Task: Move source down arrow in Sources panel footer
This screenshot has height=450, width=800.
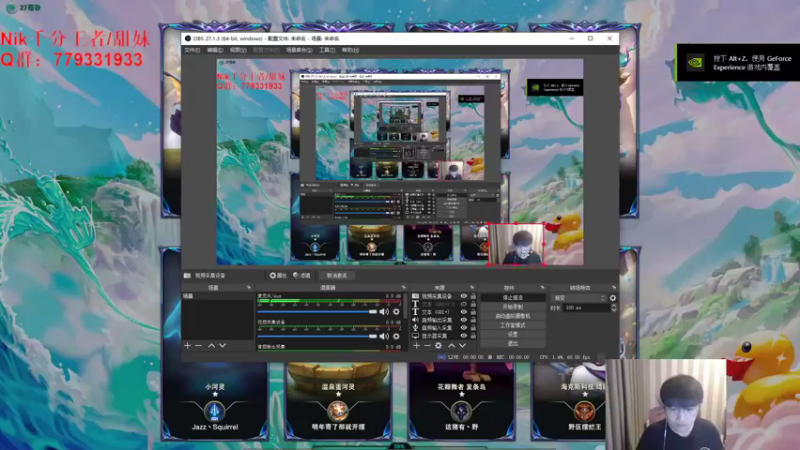Action: pyautogui.click(x=462, y=345)
